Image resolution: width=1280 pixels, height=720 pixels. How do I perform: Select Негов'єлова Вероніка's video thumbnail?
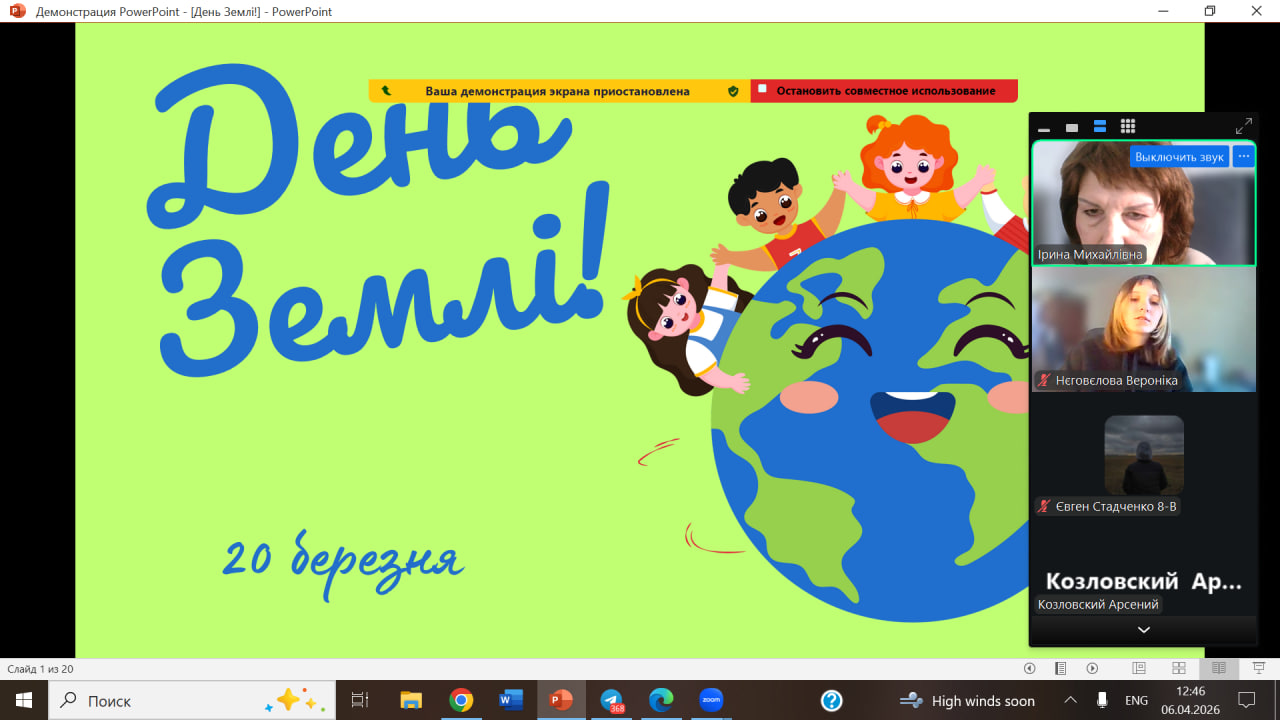1143,329
